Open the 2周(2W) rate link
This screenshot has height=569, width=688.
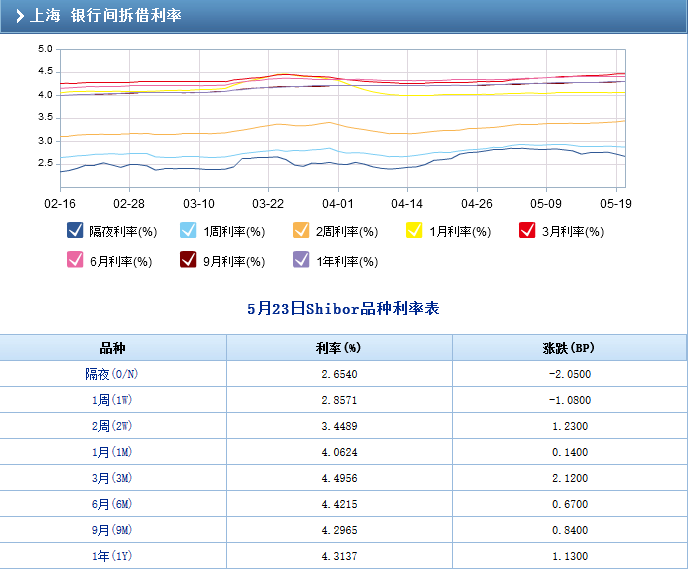pyautogui.click(x=111, y=426)
